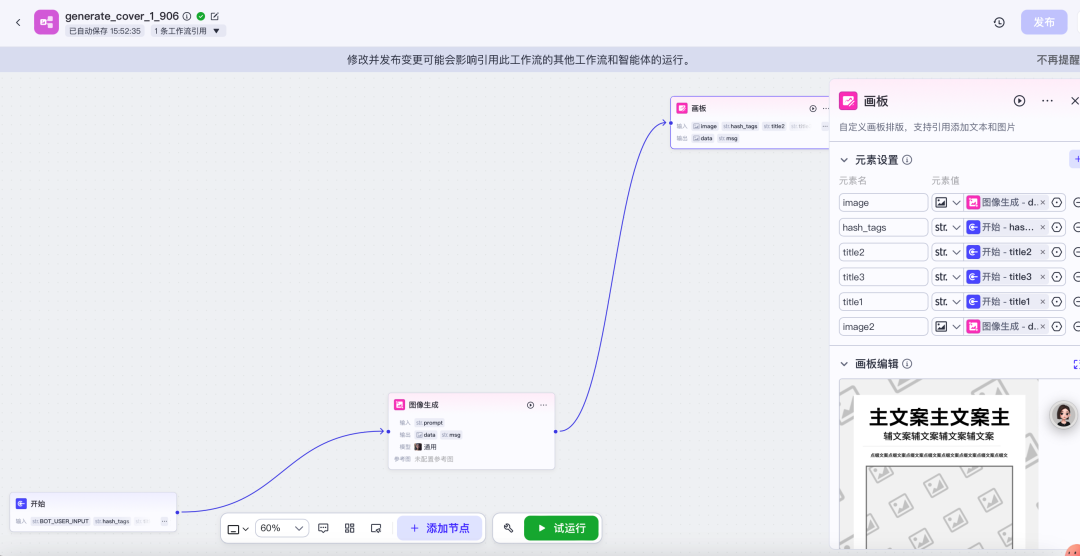Click the title2 element name field
Screen dimensions: 1080x556
click(883, 252)
